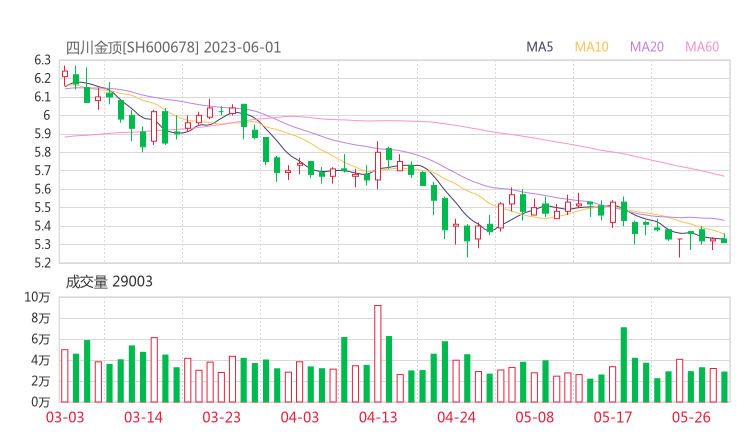Screen dimensions: 740x440
Task: Click the 05-26 date label
Action: click(x=691, y=417)
